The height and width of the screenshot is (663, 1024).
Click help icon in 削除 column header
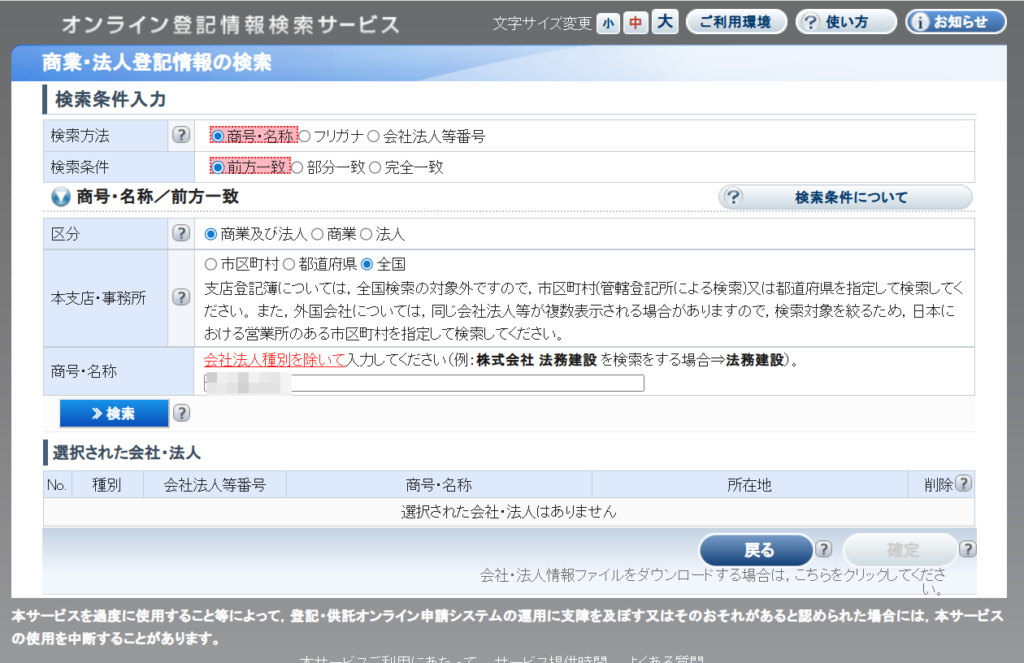(963, 484)
